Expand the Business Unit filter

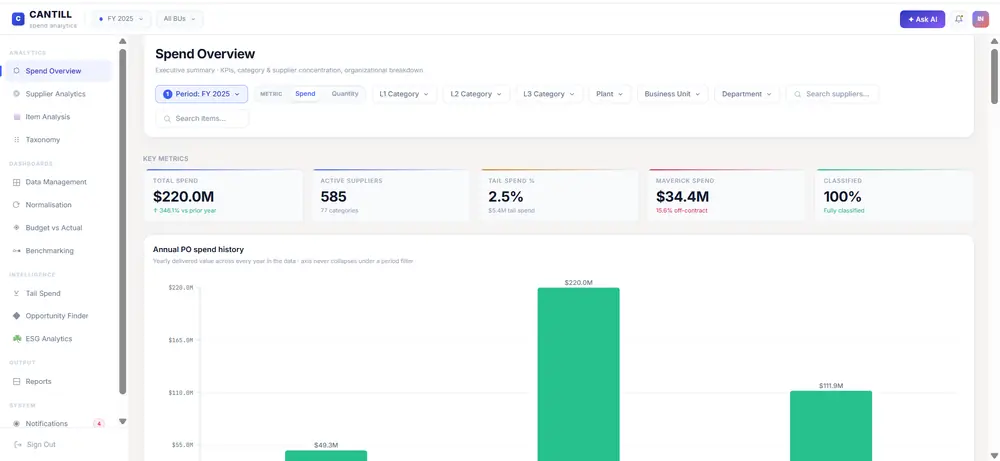[x=672, y=94]
